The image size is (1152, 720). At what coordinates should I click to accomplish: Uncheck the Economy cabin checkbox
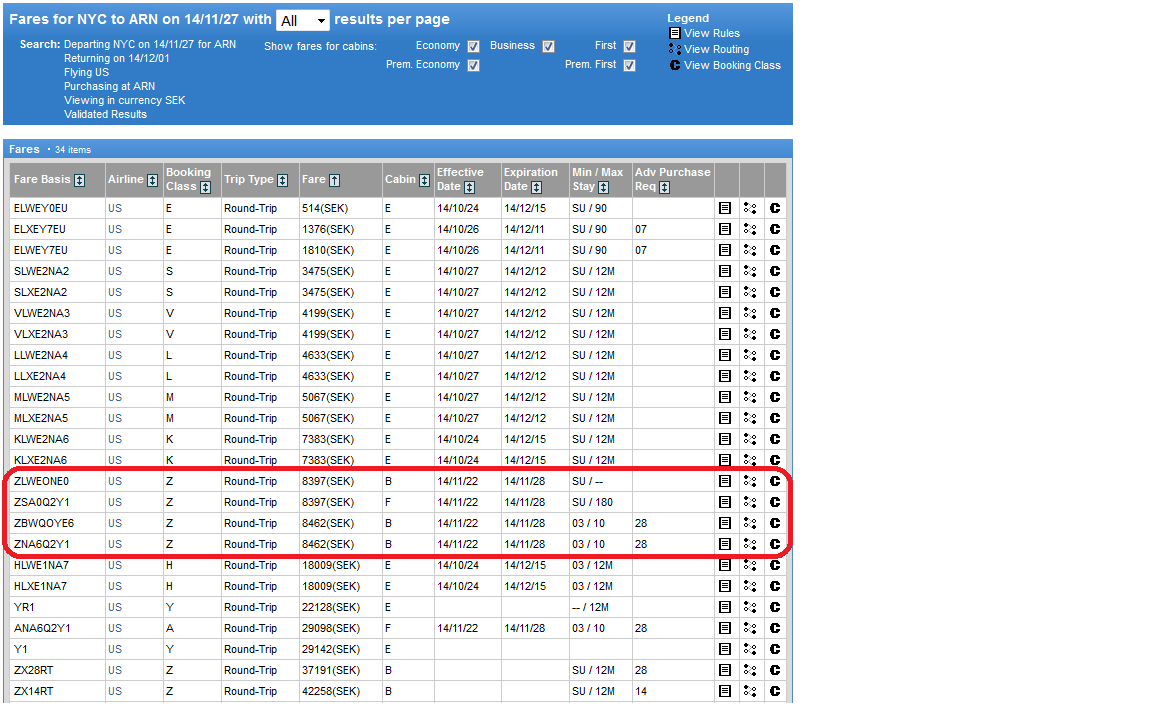click(x=473, y=46)
